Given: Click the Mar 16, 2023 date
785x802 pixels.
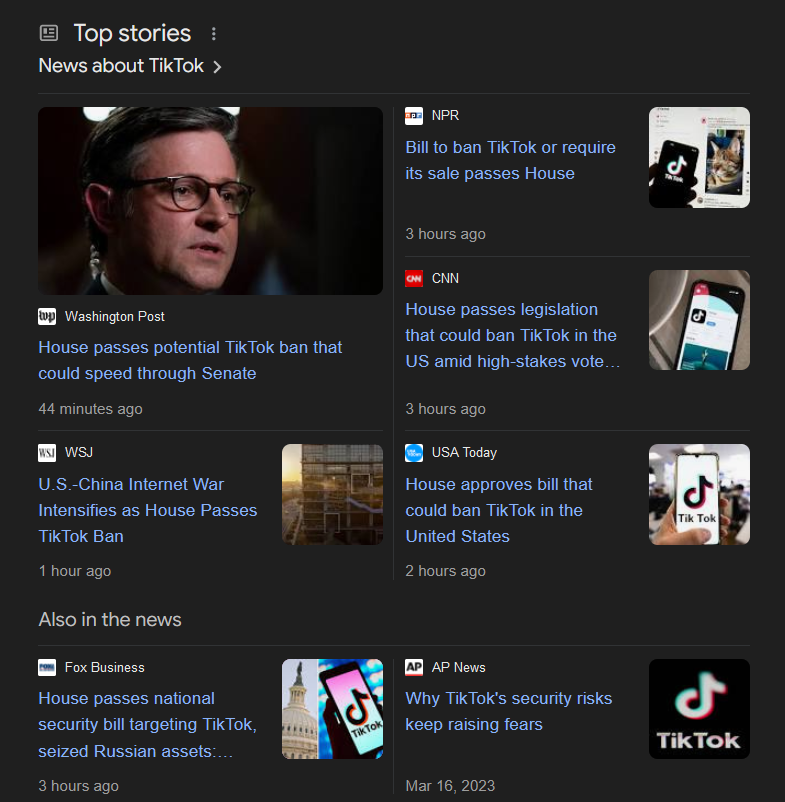Looking at the screenshot, I should [x=450, y=786].
